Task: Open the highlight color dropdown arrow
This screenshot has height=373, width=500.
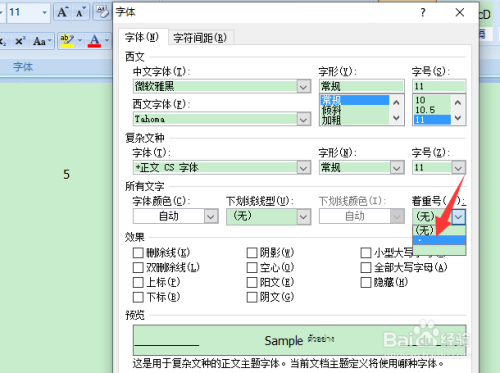Action: point(80,41)
